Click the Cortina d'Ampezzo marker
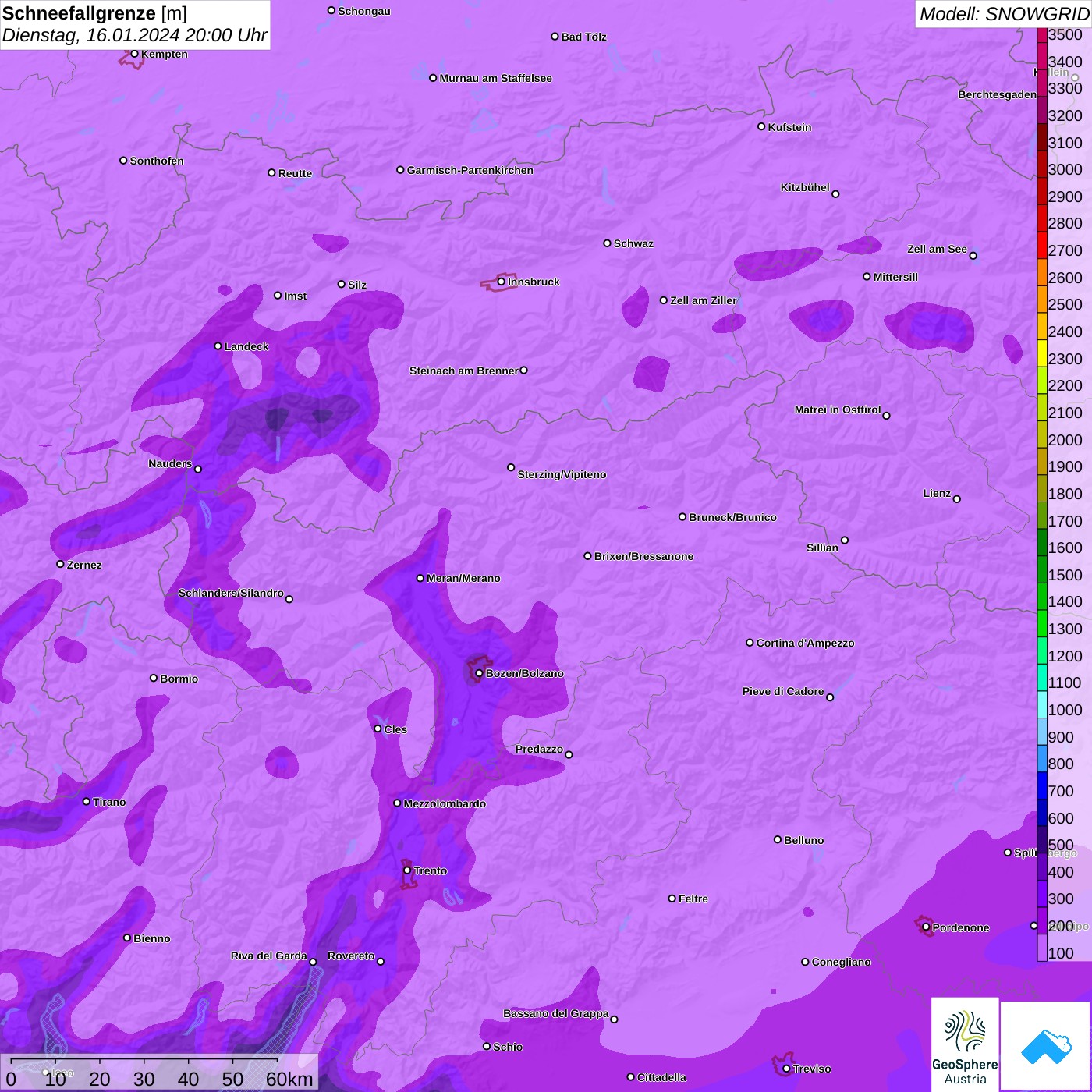 (750, 643)
